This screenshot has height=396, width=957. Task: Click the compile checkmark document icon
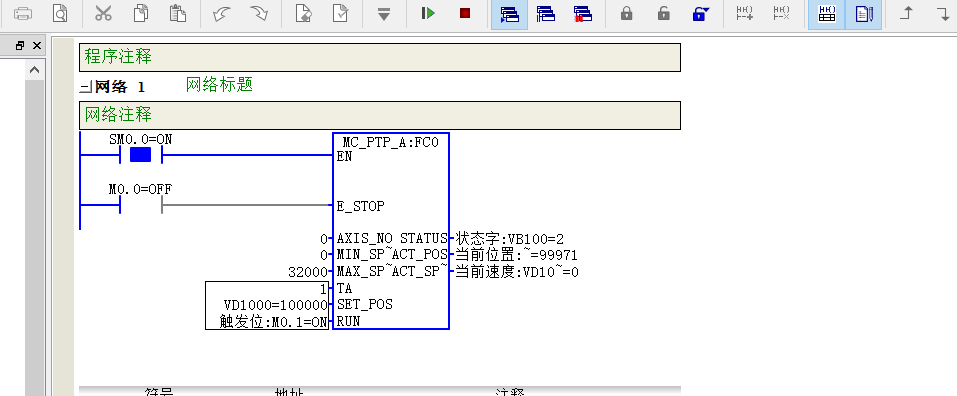click(x=340, y=13)
